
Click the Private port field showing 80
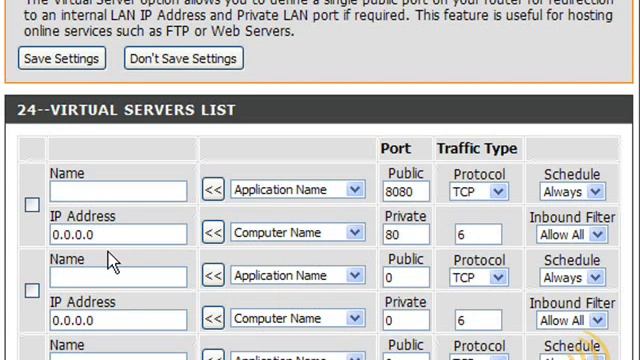pyautogui.click(x=406, y=235)
